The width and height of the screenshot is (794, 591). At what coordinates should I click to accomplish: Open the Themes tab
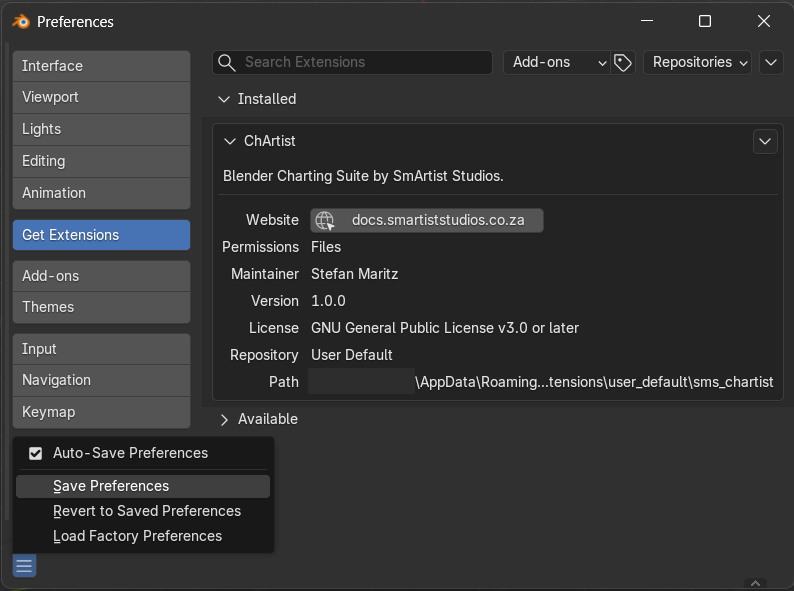tap(101, 307)
